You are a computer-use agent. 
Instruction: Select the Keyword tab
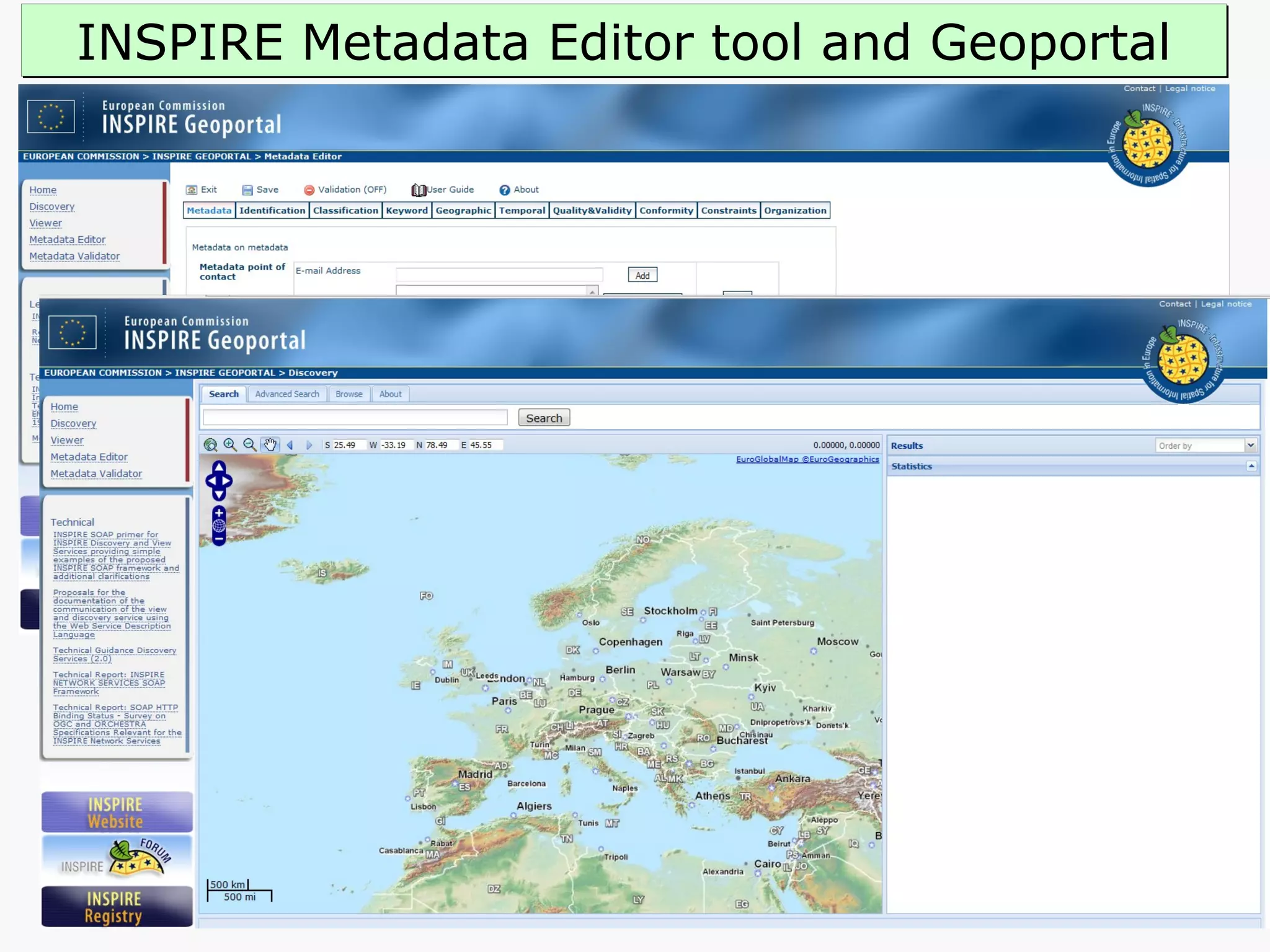407,211
